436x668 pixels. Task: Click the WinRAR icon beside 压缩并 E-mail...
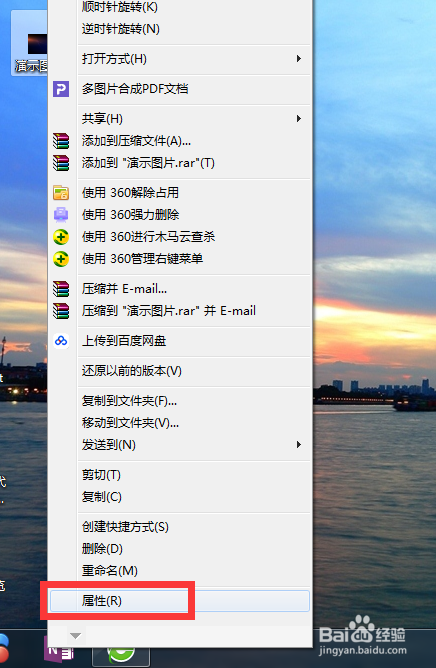pyautogui.click(x=61, y=289)
